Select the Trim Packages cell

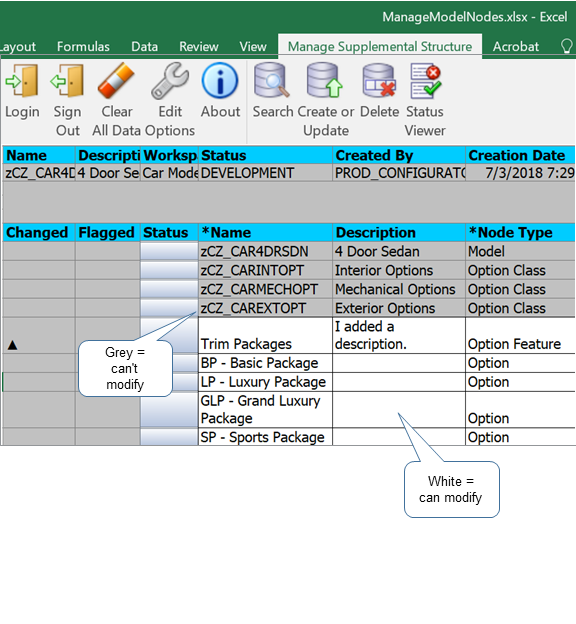point(266,335)
